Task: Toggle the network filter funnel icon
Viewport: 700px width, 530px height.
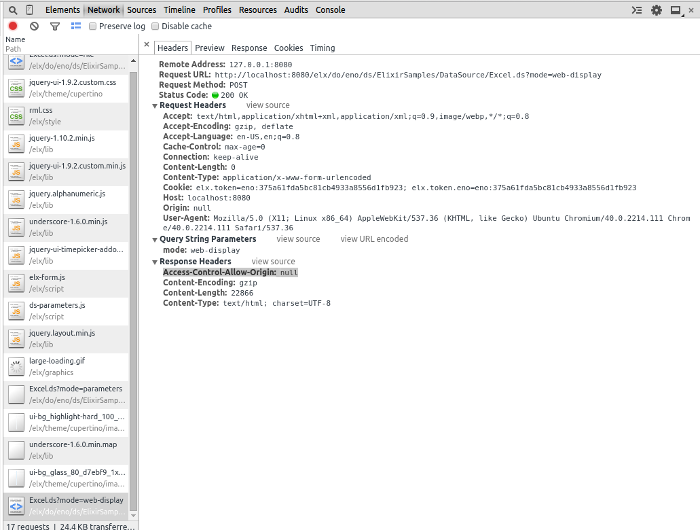Action: click(55, 26)
